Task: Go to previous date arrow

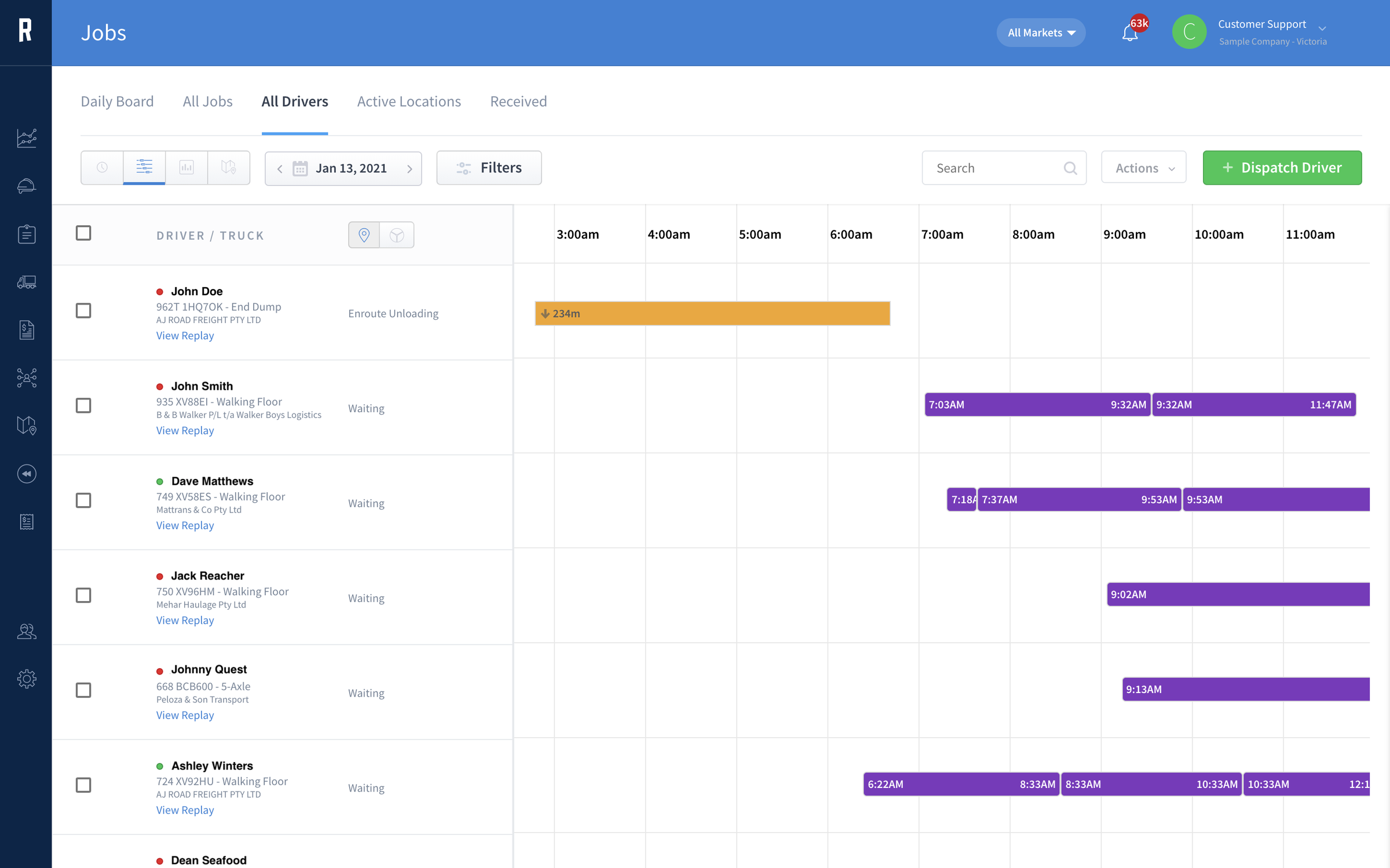Action: 280,169
